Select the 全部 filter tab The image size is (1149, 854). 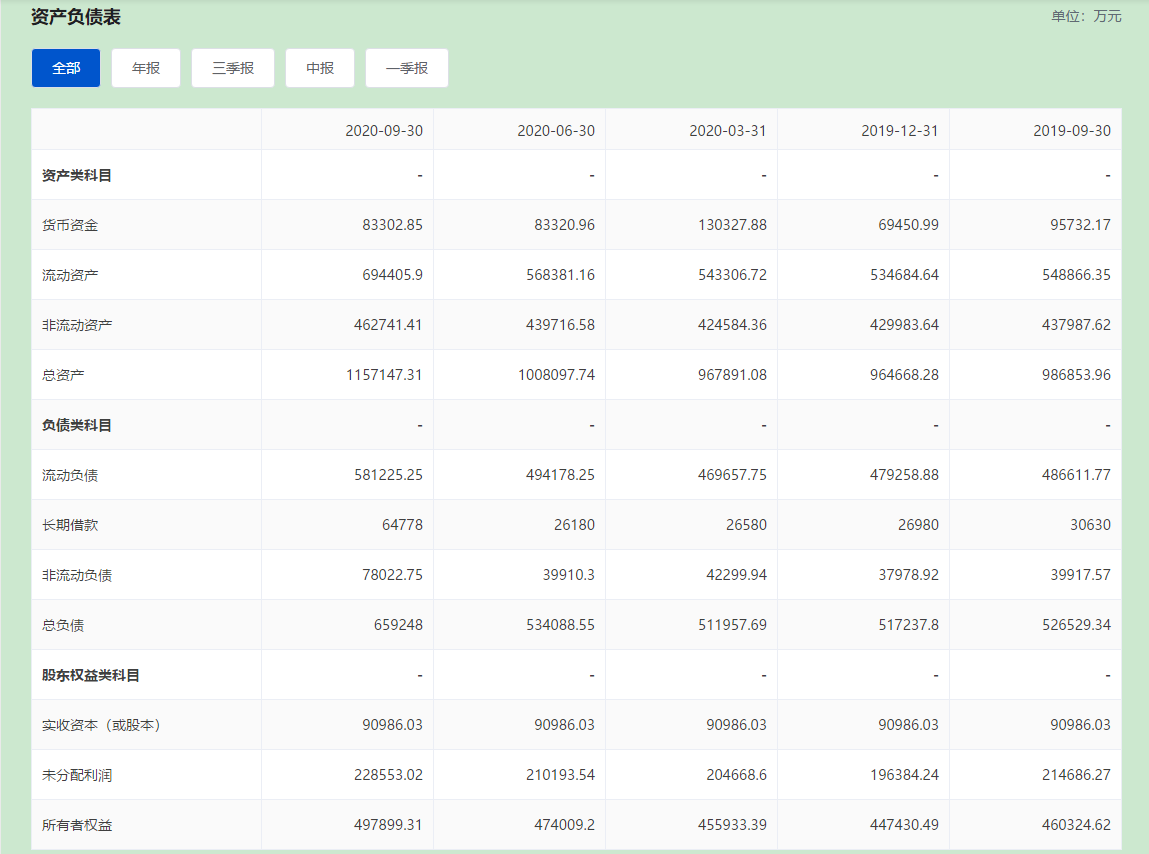[x=66, y=68]
